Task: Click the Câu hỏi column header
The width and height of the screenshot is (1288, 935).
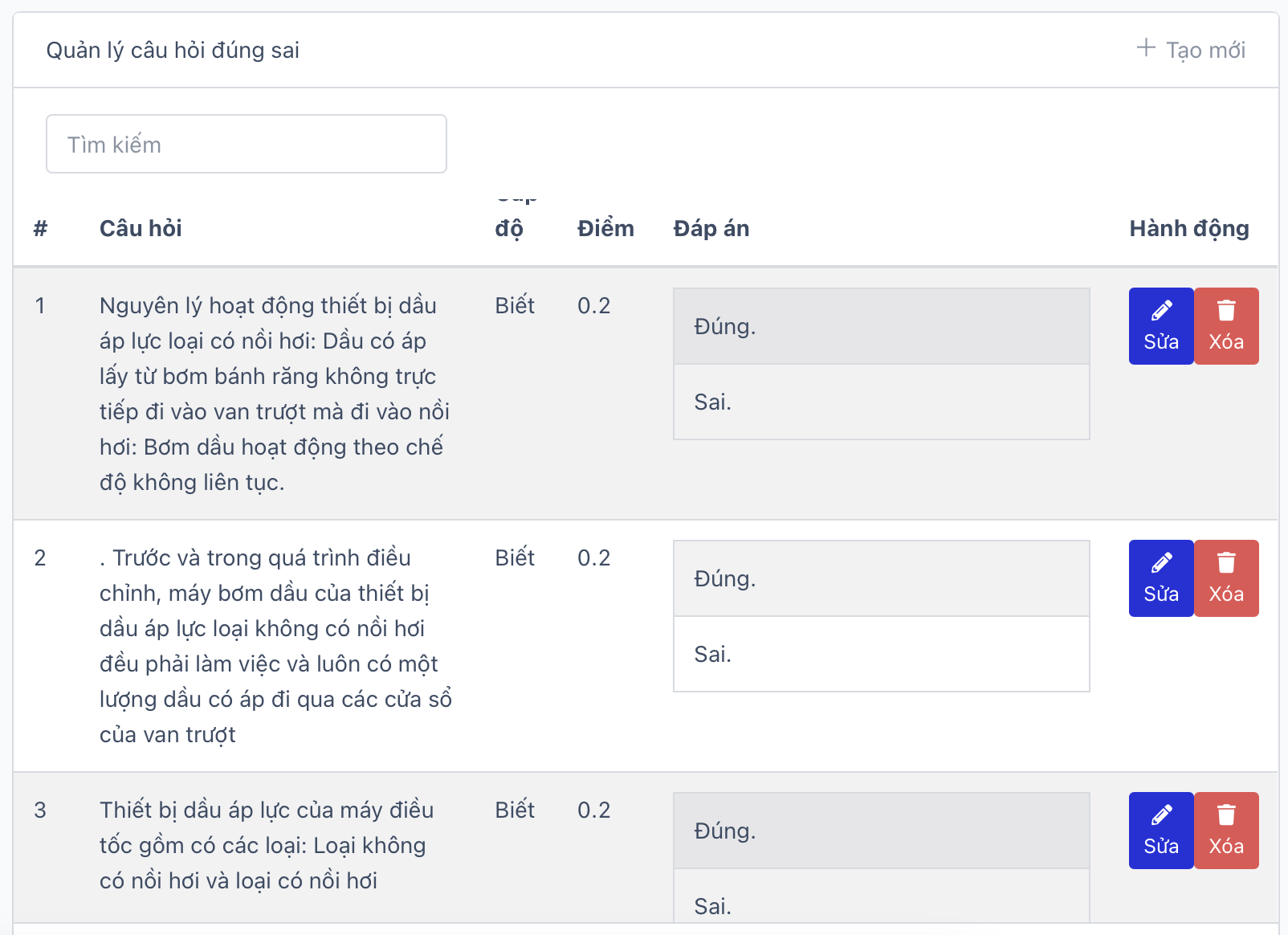Action: click(x=141, y=229)
